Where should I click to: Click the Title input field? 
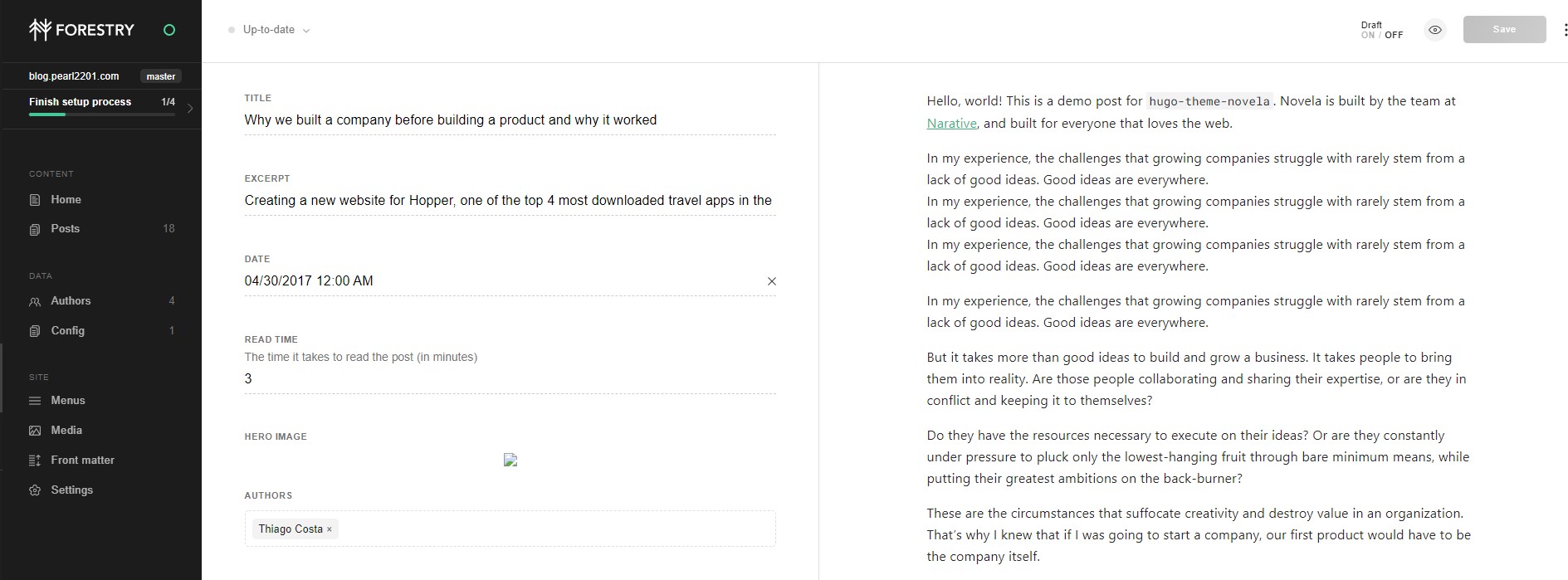(x=510, y=120)
